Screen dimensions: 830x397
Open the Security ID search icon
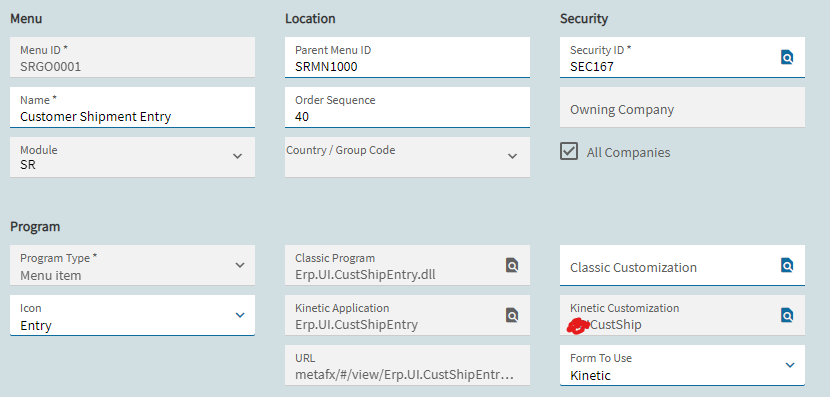787,57
